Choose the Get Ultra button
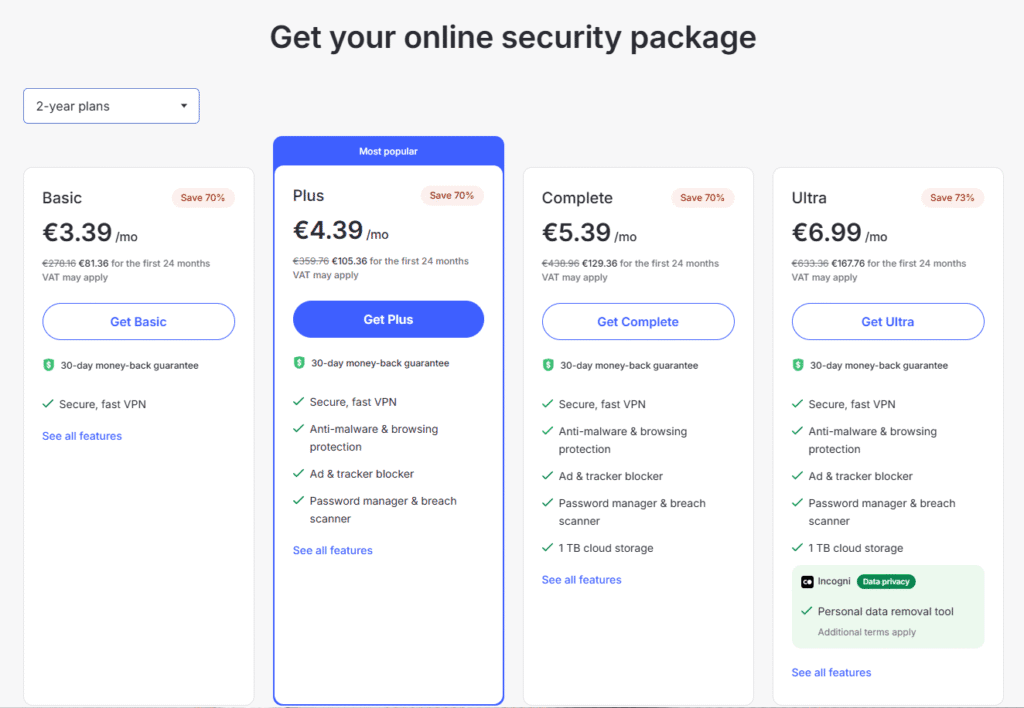1024x708 pixels. (x=888, y=321)
